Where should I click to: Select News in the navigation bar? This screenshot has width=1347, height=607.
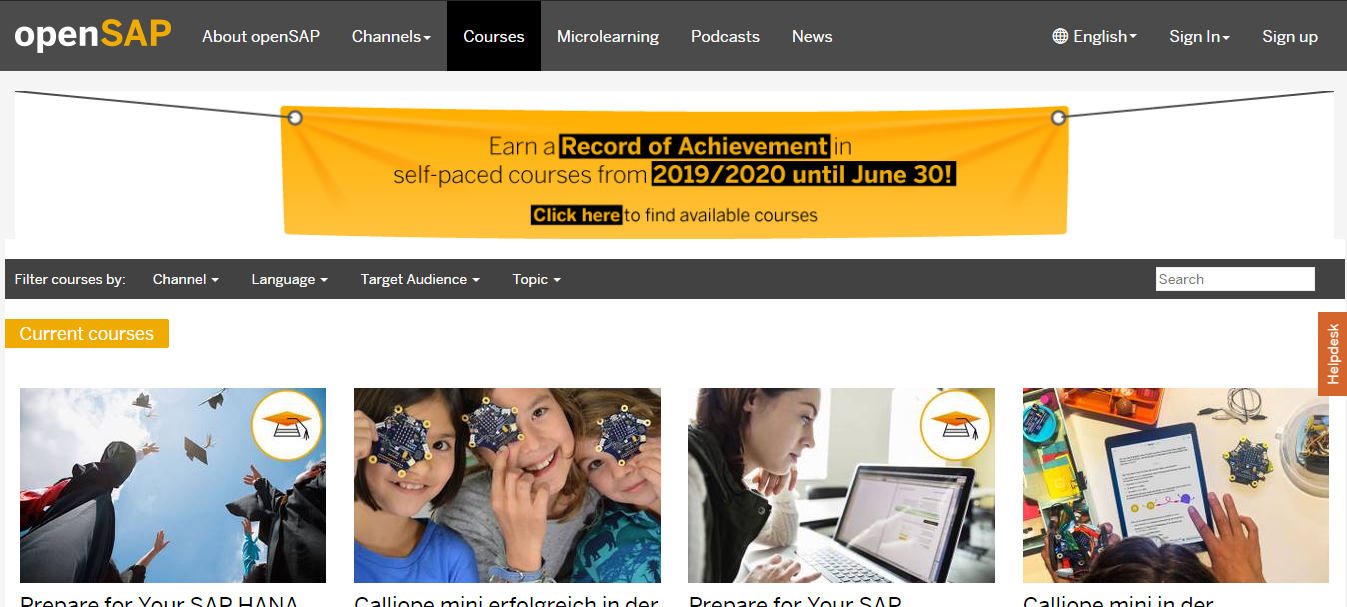point(812,36)
